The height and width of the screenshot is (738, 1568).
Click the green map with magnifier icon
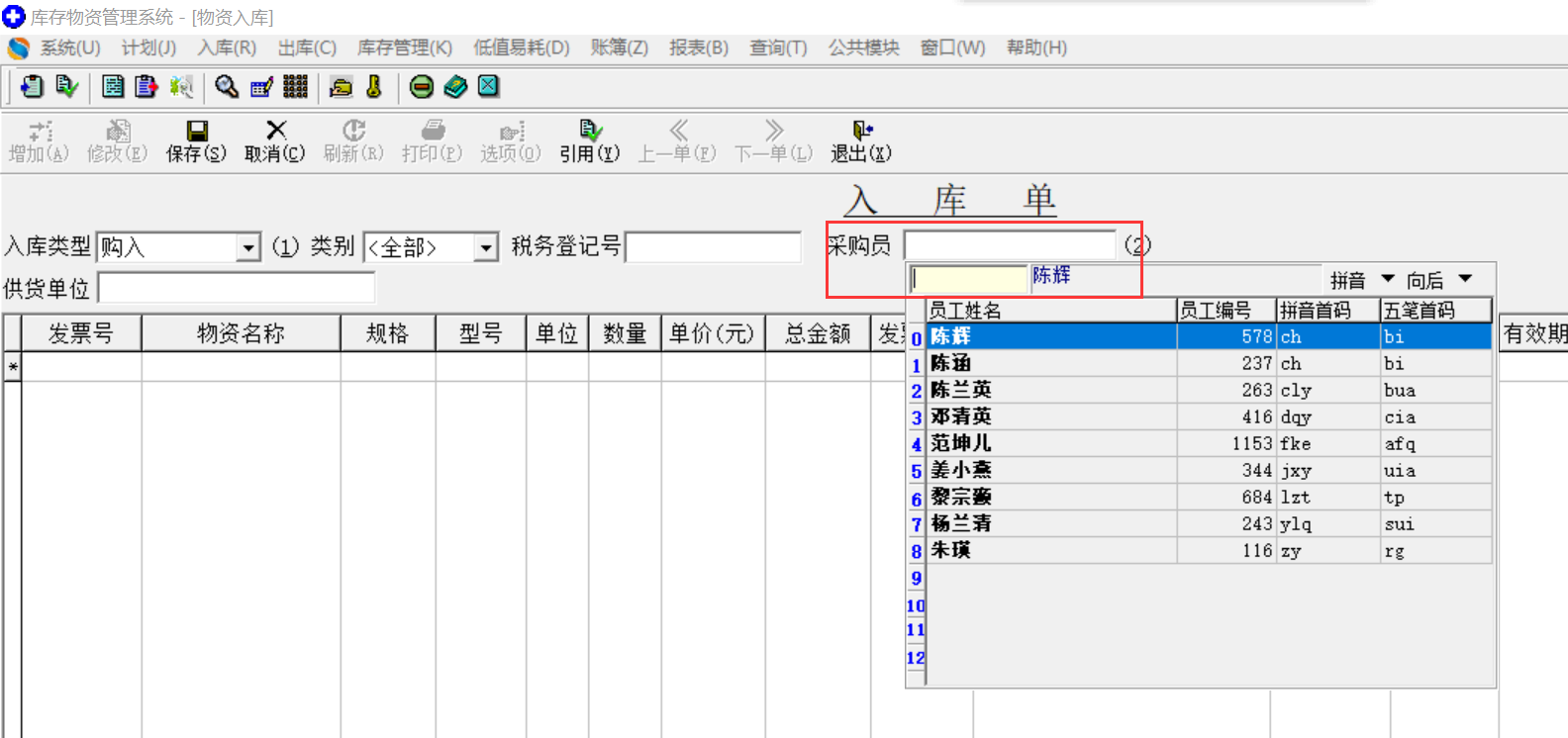[181, 87]
